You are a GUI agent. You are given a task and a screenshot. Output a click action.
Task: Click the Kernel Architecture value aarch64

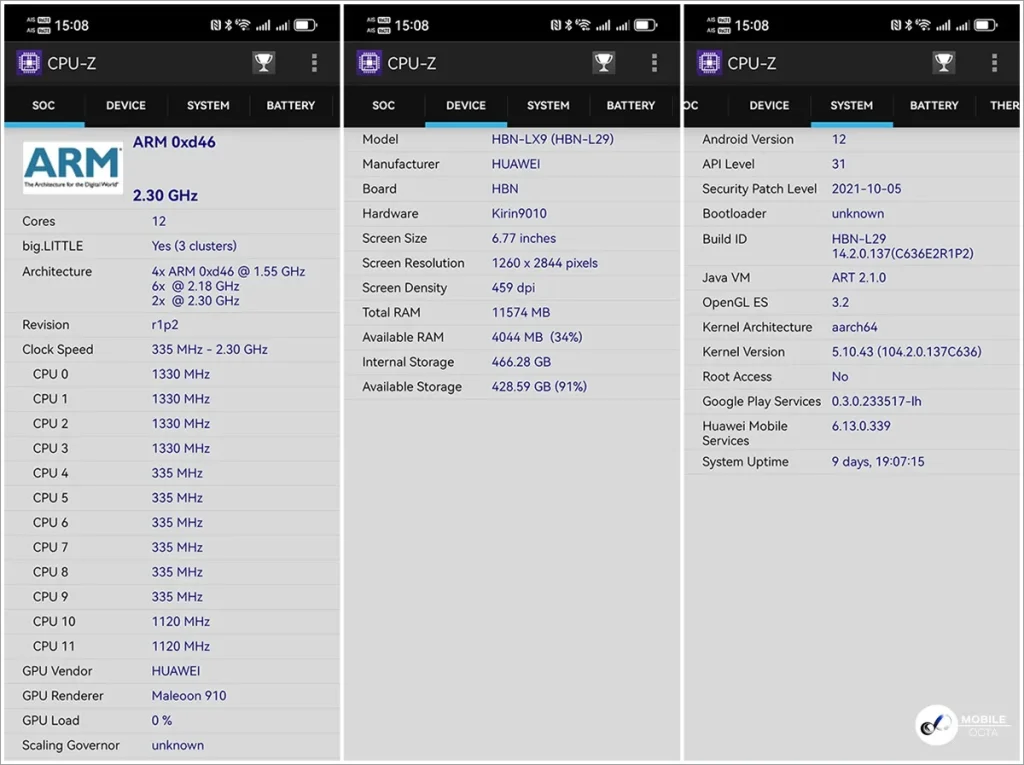pos(854,327)
